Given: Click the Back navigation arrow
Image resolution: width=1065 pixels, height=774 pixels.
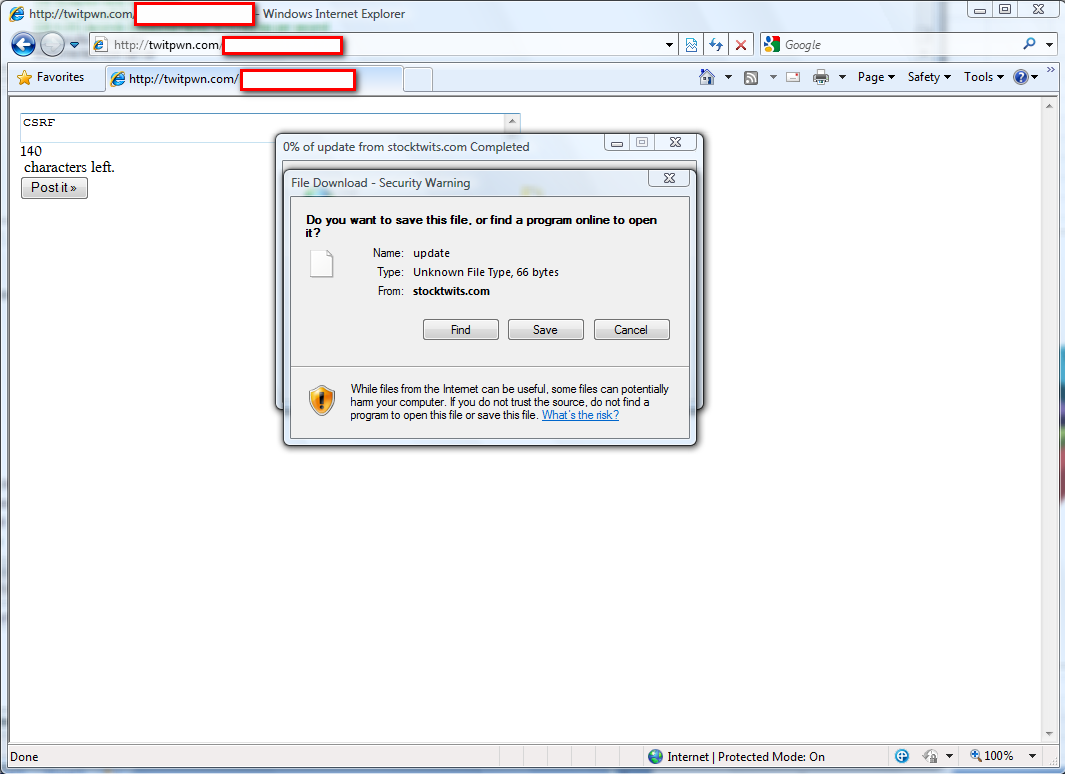Looking at the screenshot, I should [x=23, y=45].
